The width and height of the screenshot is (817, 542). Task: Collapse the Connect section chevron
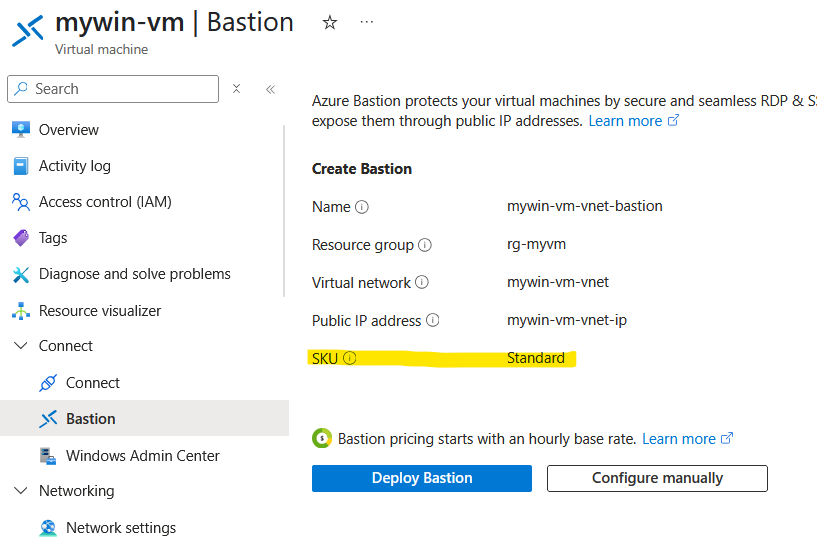[21, 346]
